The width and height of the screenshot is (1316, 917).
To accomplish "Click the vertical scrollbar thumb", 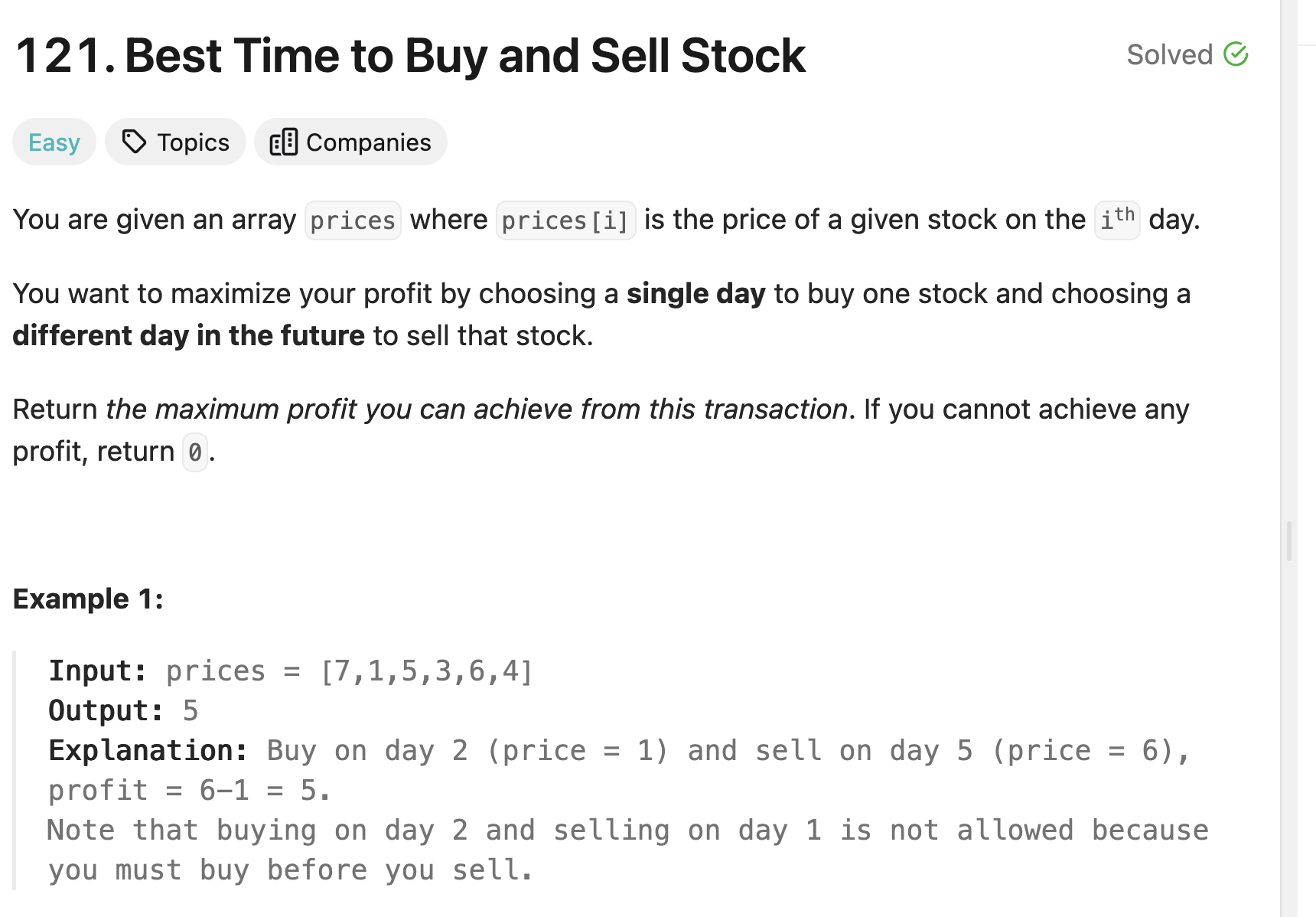I will (1289, 541).
